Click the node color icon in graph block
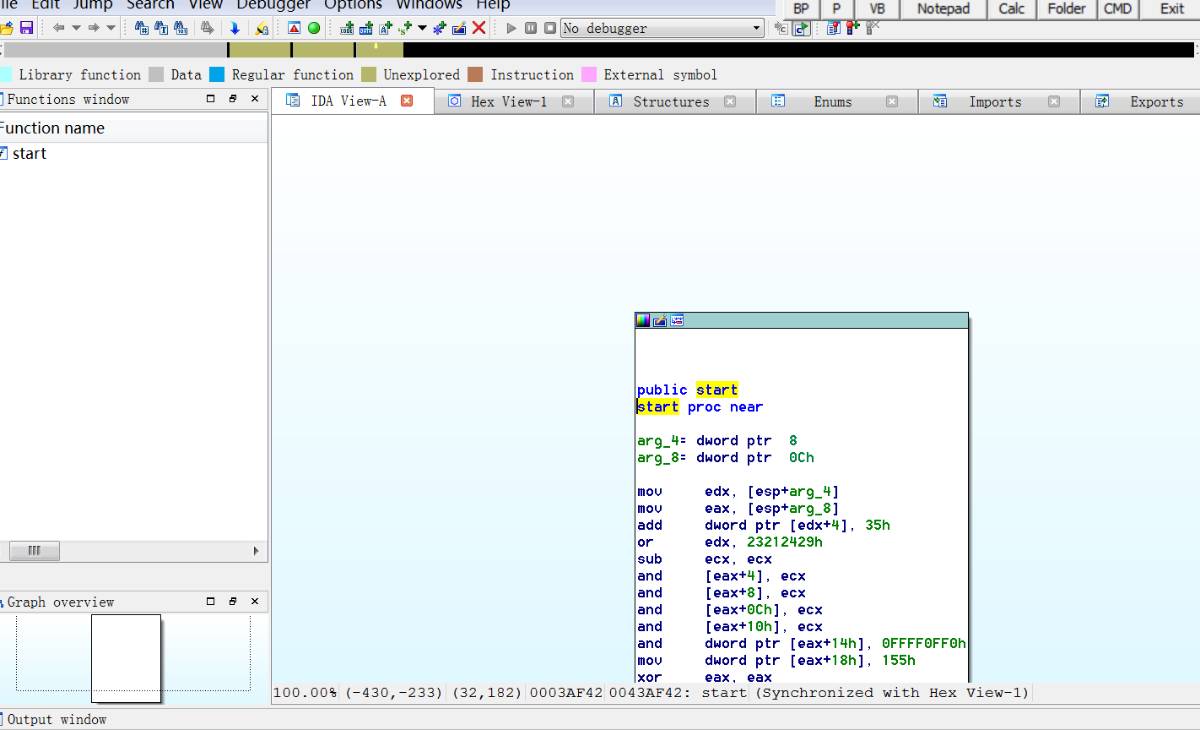This screenshot has height=730, width=1200. pyautogui.click(x=643, y=321)
